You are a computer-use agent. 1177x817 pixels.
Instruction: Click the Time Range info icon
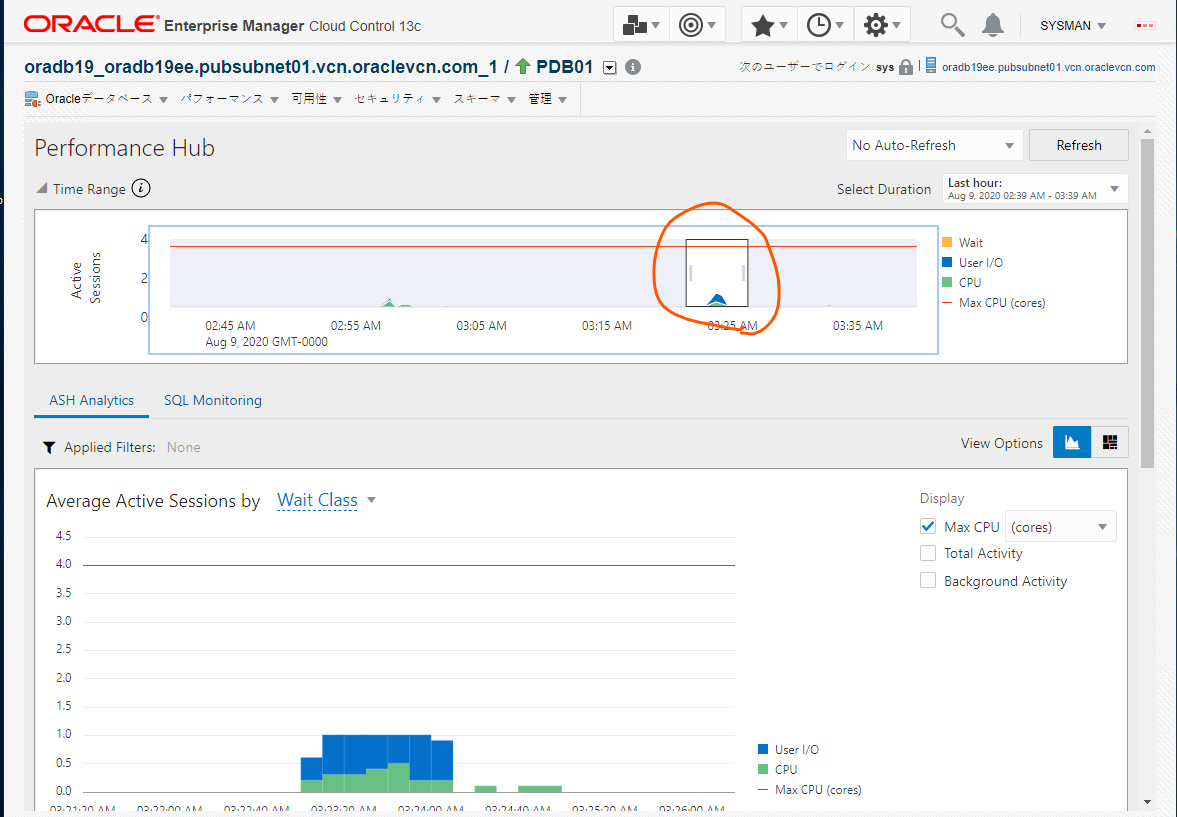point(140,188)
